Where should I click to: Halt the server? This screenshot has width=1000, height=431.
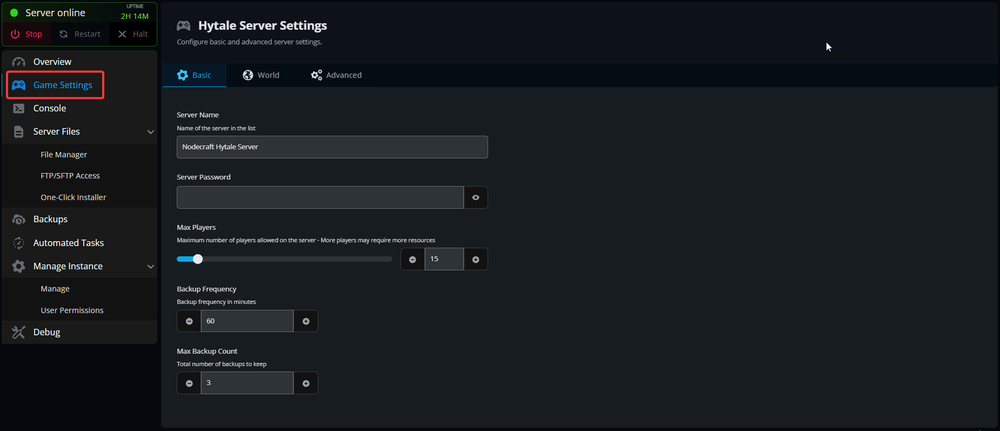[133, 34]
